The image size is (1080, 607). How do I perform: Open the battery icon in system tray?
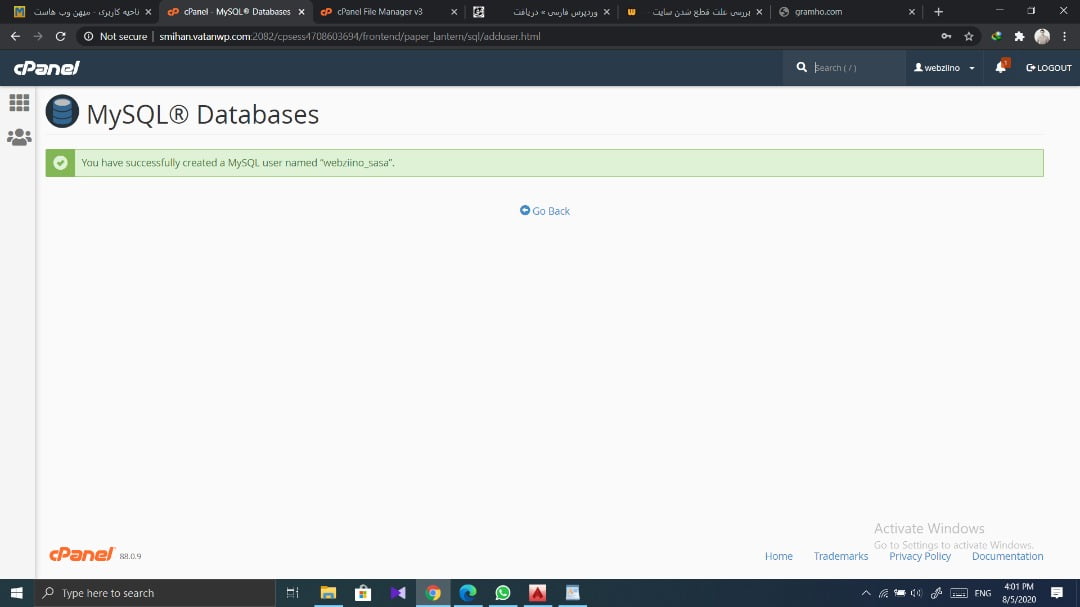(x=900, y=593)
